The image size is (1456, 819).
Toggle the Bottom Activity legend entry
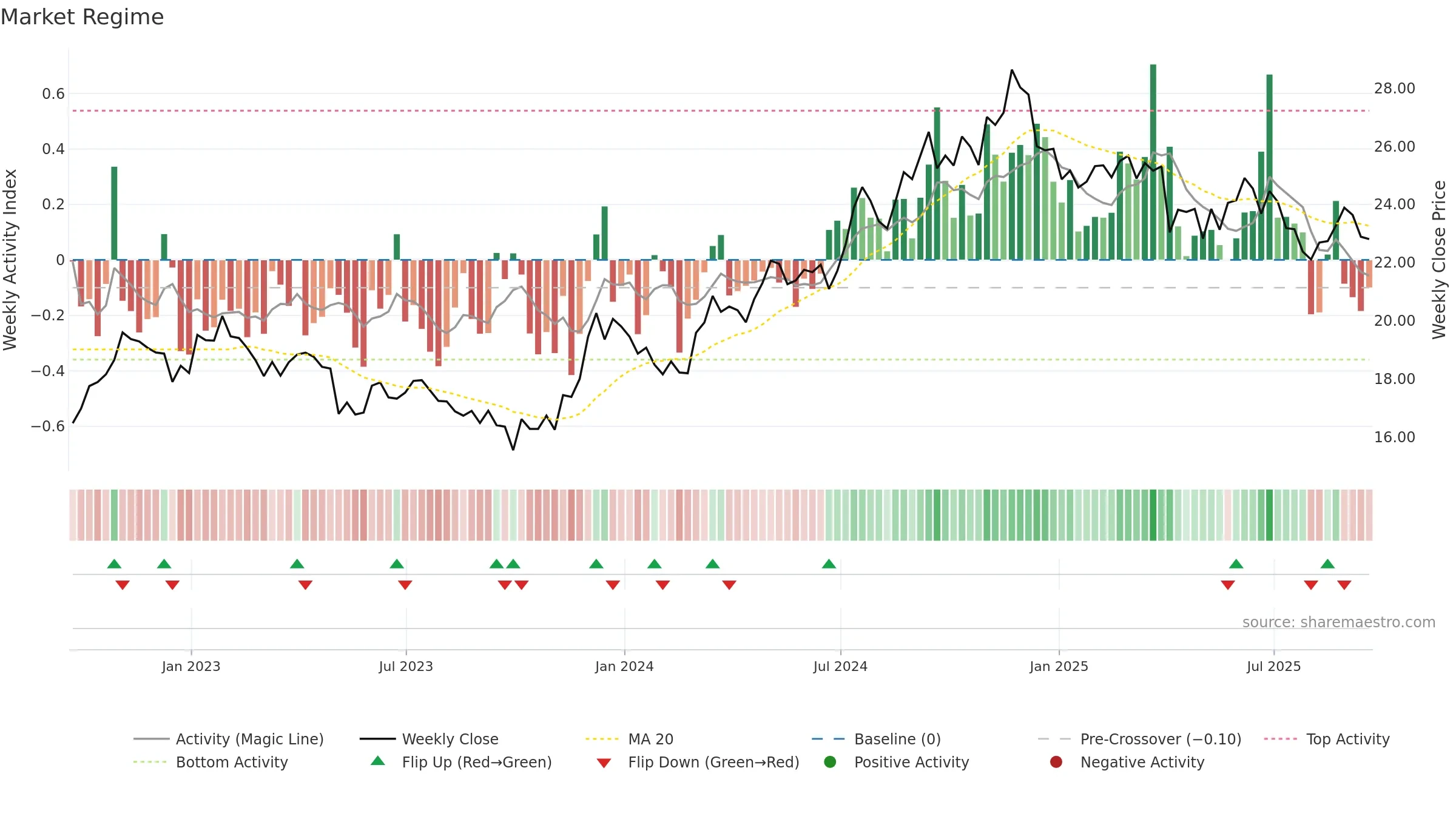[x=211, y=762]
